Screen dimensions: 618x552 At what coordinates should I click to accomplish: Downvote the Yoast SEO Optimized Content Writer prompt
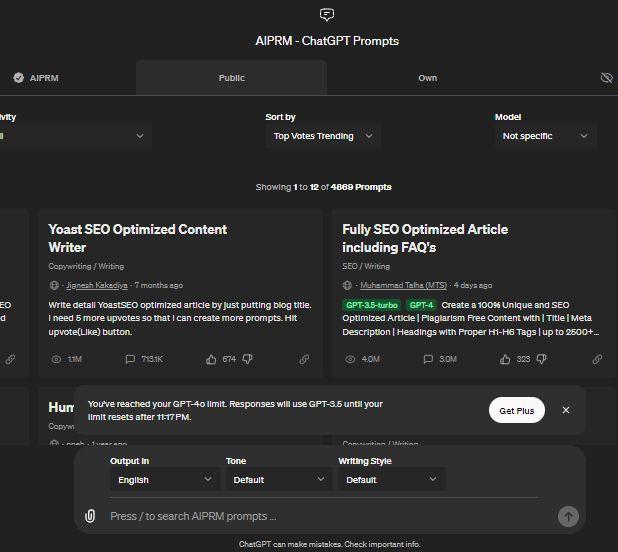click(x=247, y=359)
